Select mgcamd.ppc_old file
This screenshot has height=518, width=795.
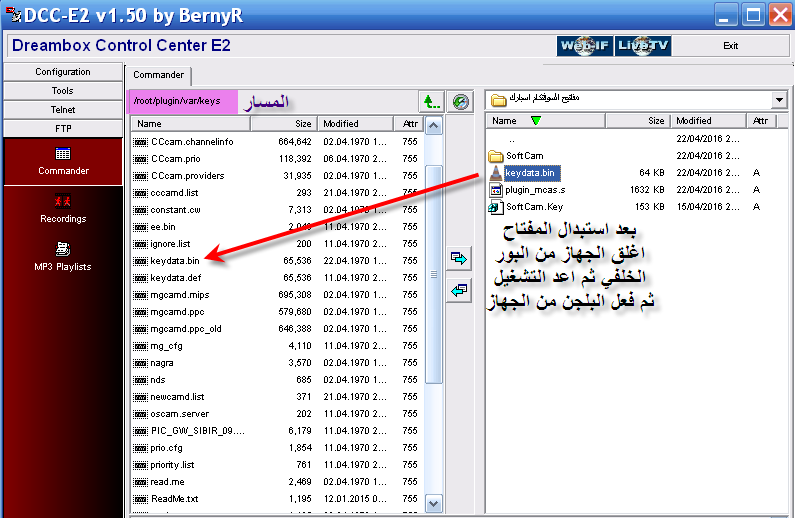click(x=186, y=328)
